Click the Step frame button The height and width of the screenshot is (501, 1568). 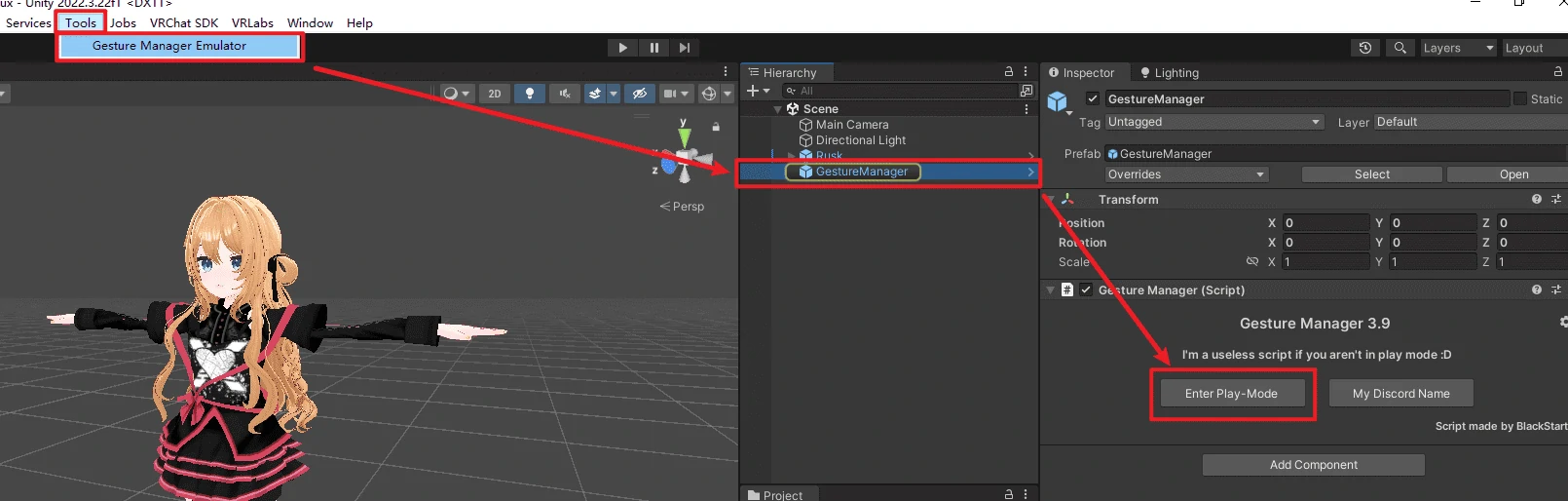pos(685,48)
